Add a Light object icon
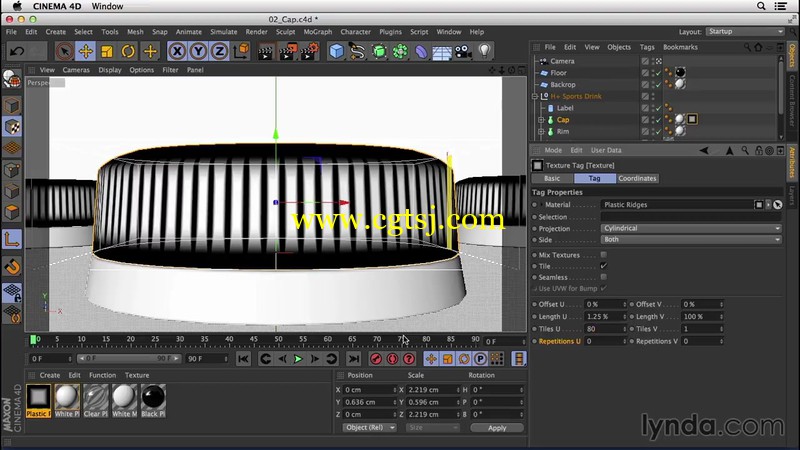Viewport: 800px width, 450px height. pos(485,52)
